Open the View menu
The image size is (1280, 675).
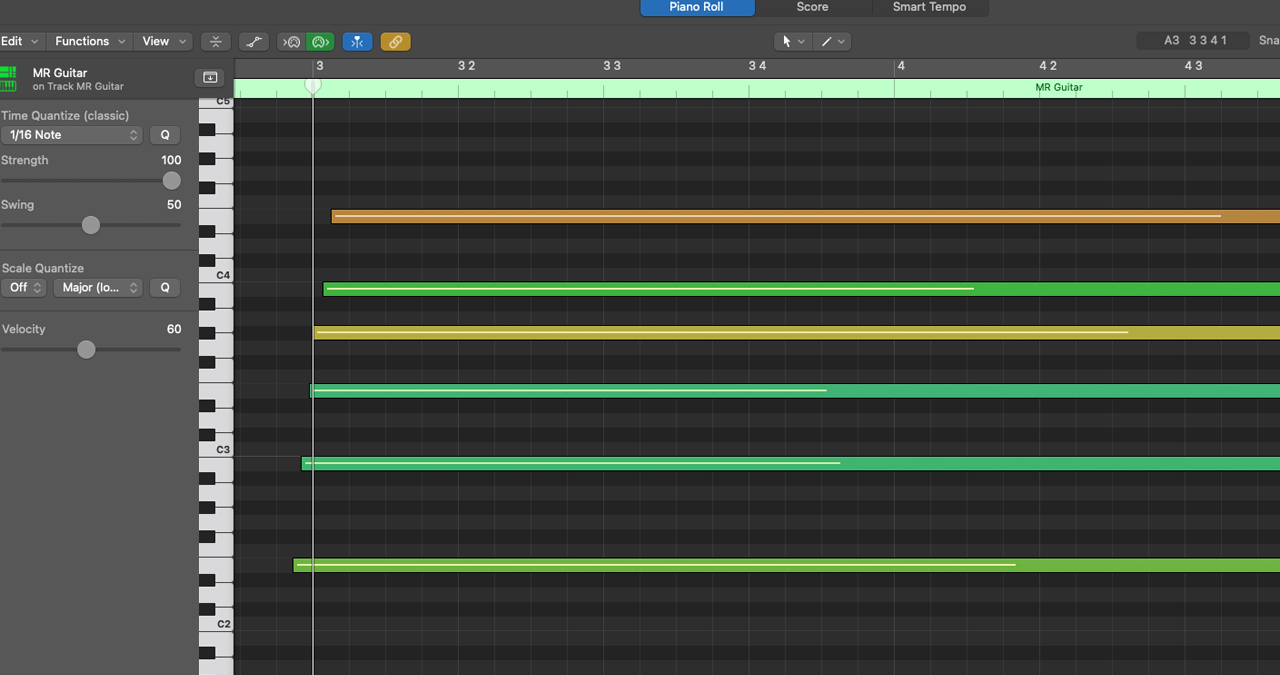click(163, 42)
